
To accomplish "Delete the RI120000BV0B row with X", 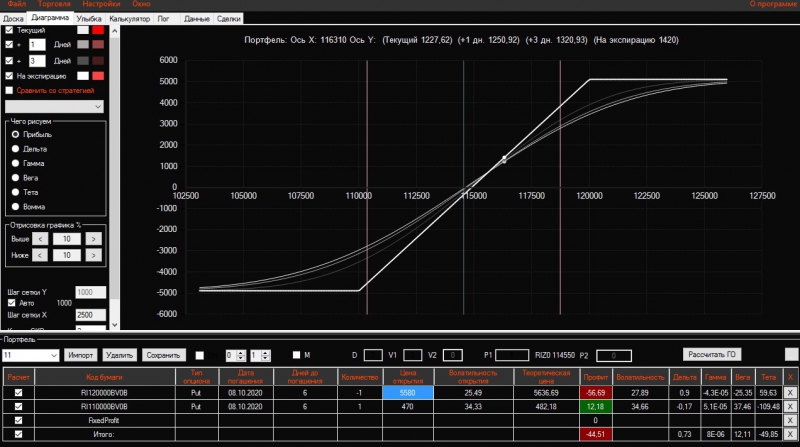I will coord(790,392).
